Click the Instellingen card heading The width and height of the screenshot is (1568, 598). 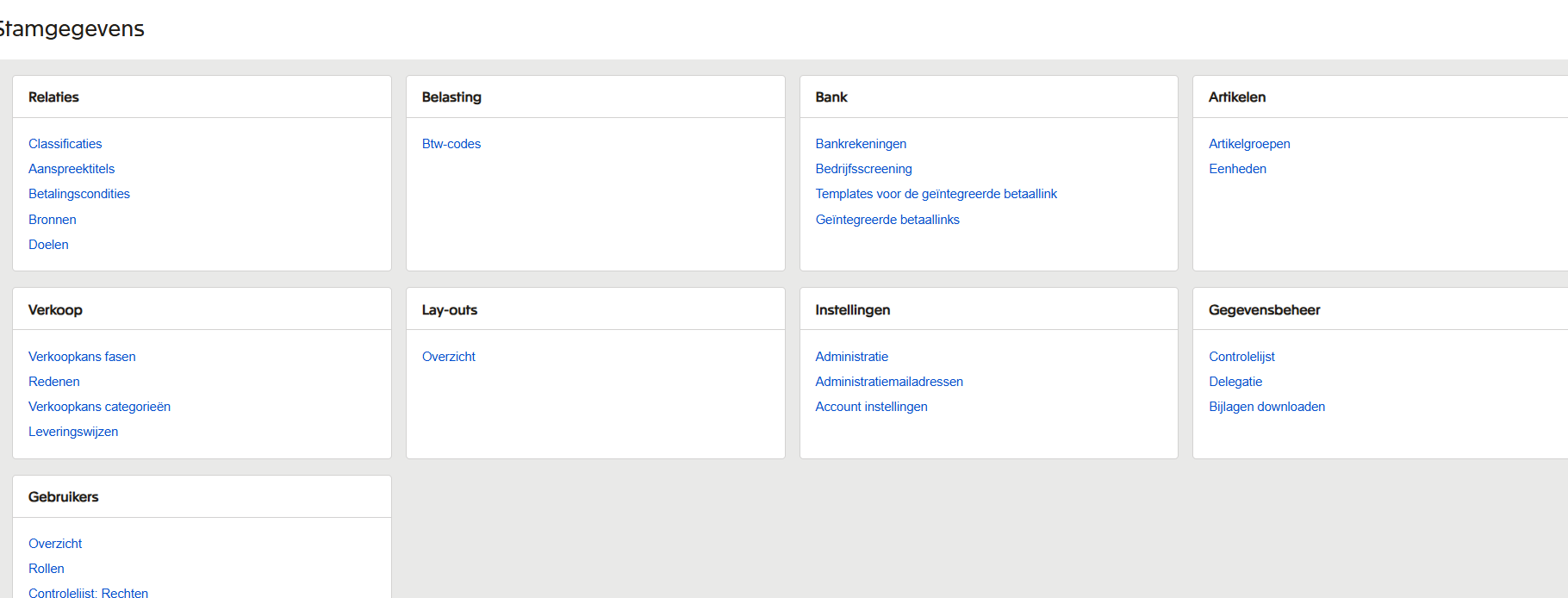(x=853, y=310)
